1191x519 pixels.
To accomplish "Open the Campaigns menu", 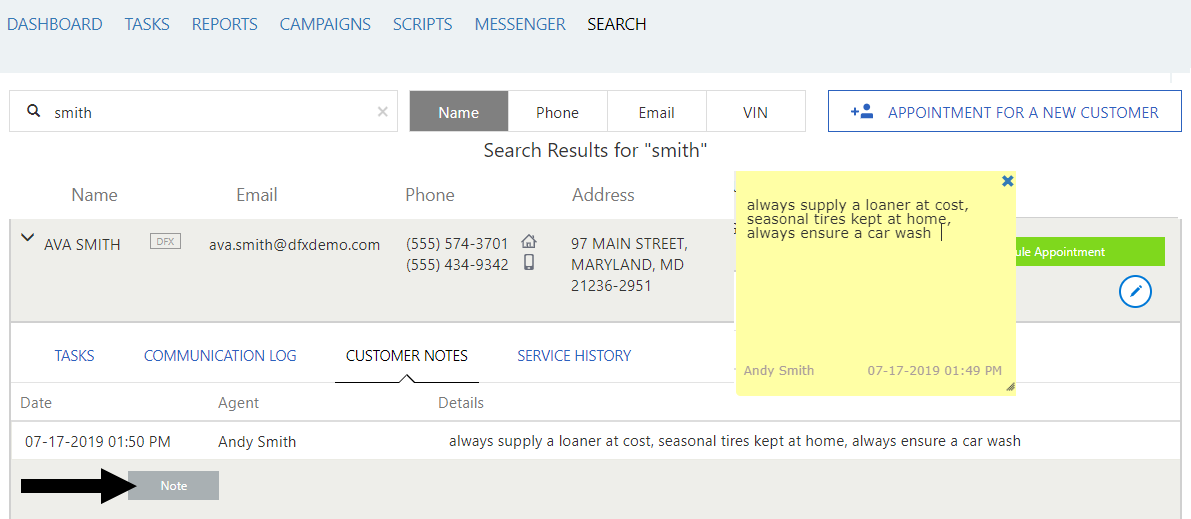I will pyautogui.click(x=325, y=24).
